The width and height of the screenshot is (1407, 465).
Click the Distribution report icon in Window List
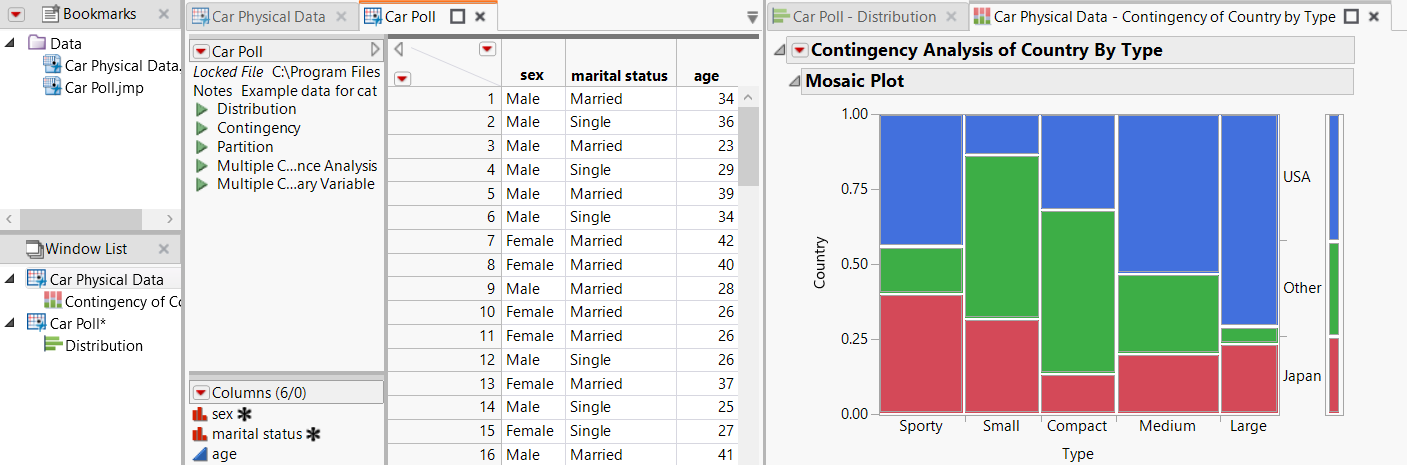[x=53, y=346]
